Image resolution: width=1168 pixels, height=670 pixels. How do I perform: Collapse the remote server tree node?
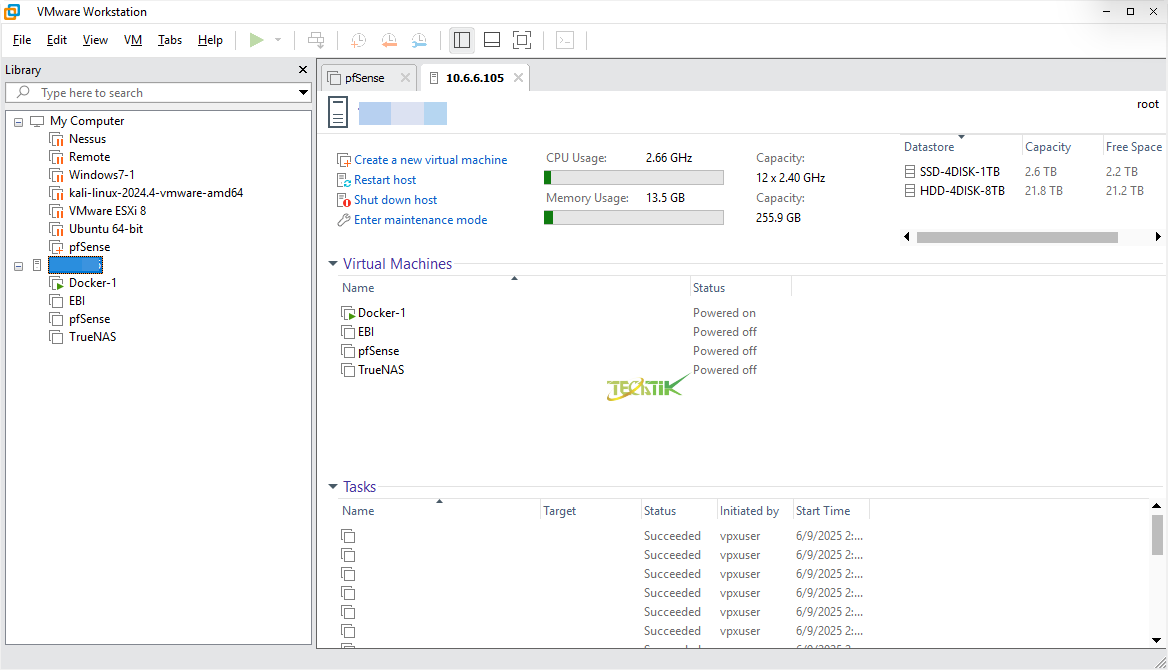(19, 266)
